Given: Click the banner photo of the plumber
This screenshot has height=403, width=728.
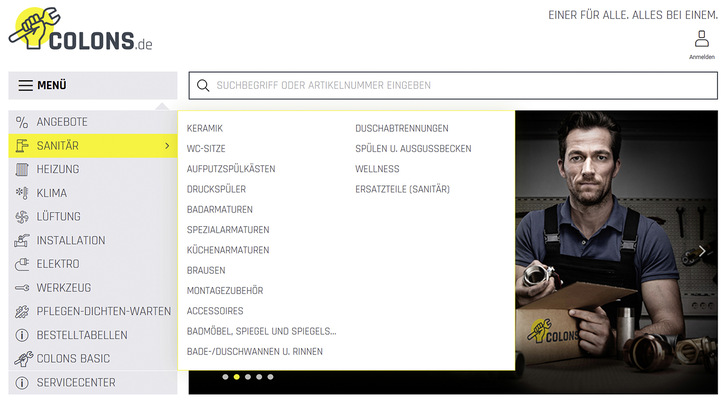Looking at the screenshot, I should [x=617, y=252].
